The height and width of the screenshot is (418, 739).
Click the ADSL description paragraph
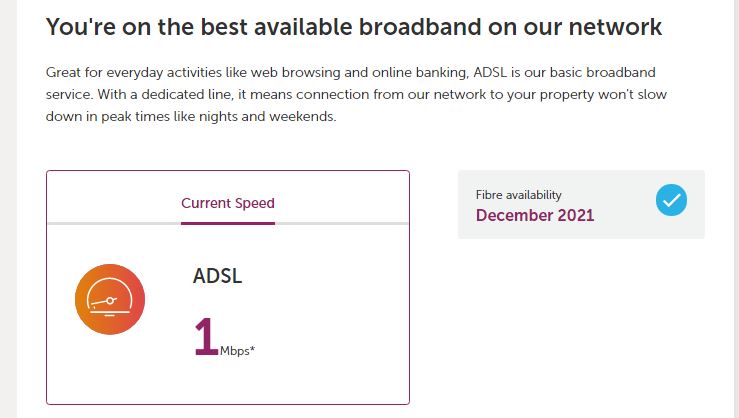pyautogui.click(x=356, y=94)
